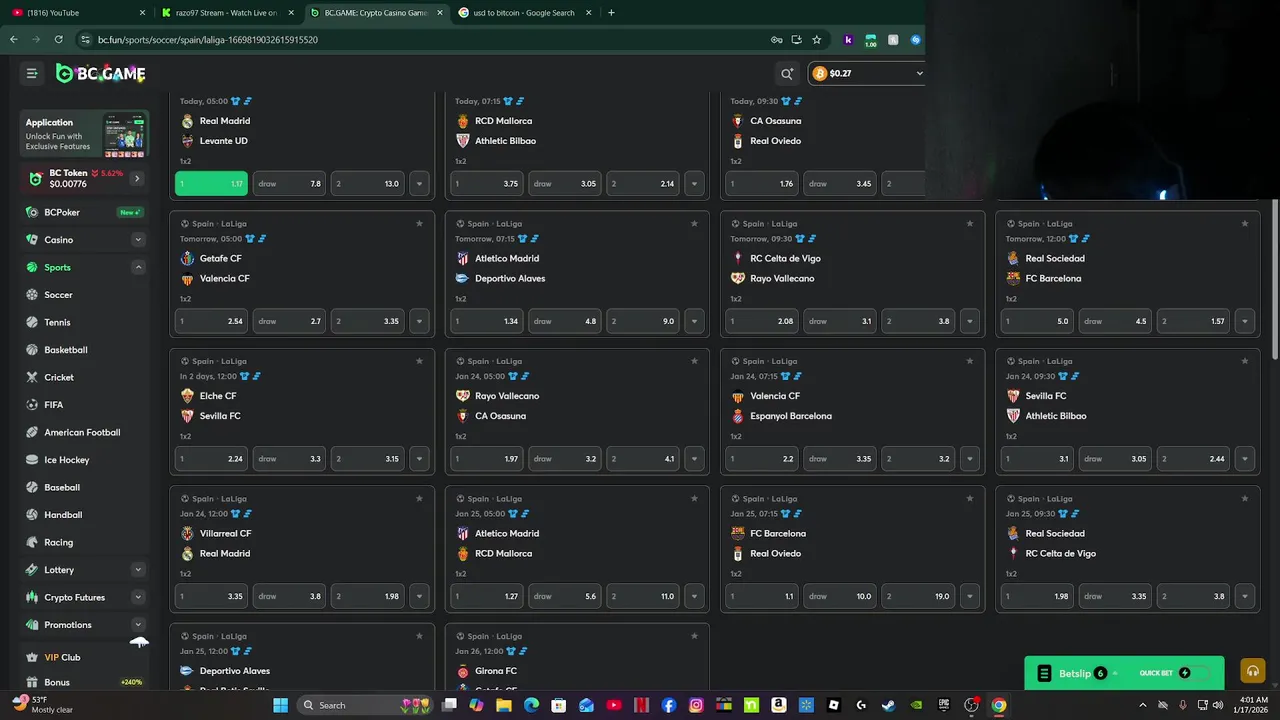The width and height of the screenshot is (1280, 720).
Task: Open the Windows Start button
Action: pyautogui.click(x=281, y=705)
